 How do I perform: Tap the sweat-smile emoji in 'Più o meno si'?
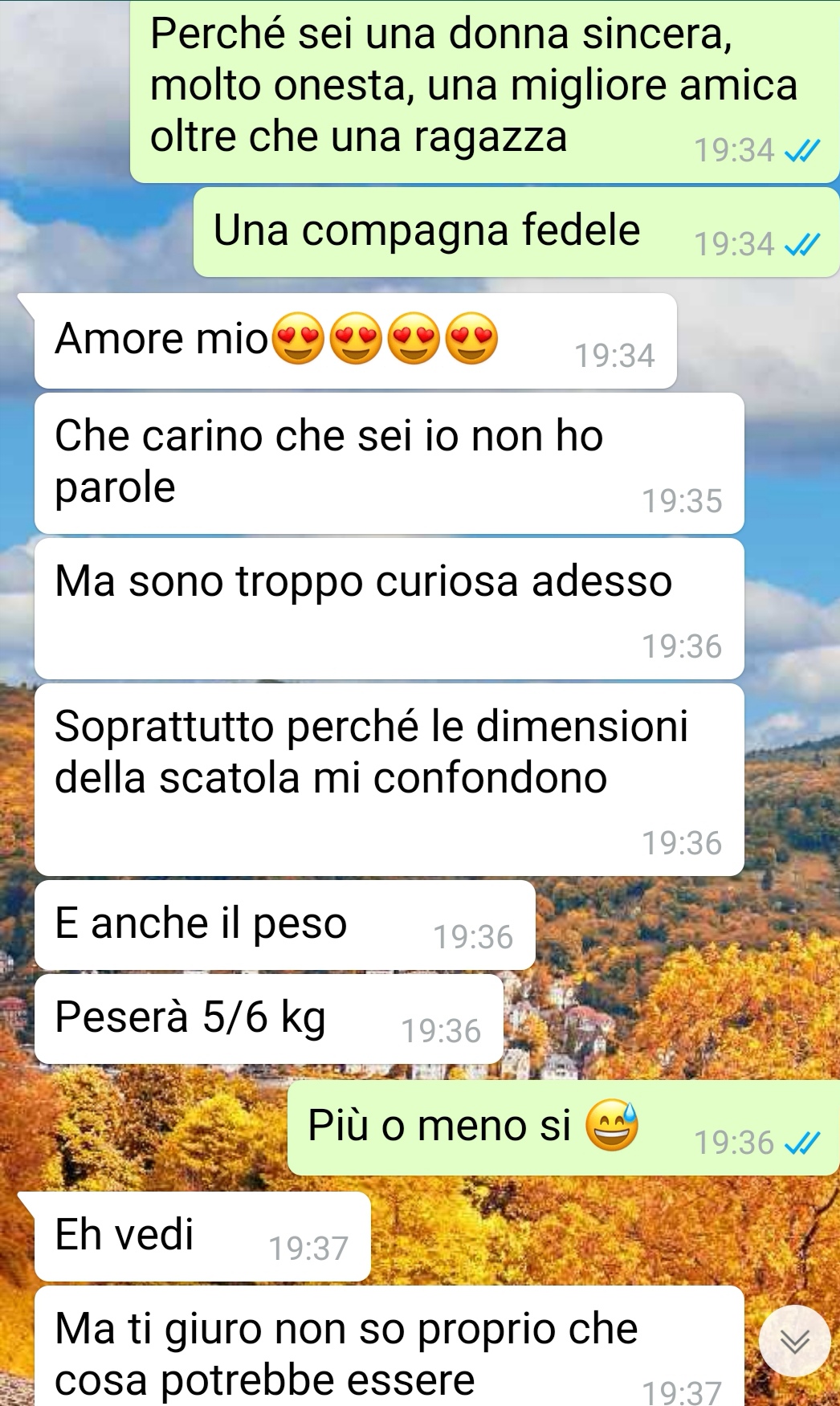pyautogui.click(x=611, y=1126)
